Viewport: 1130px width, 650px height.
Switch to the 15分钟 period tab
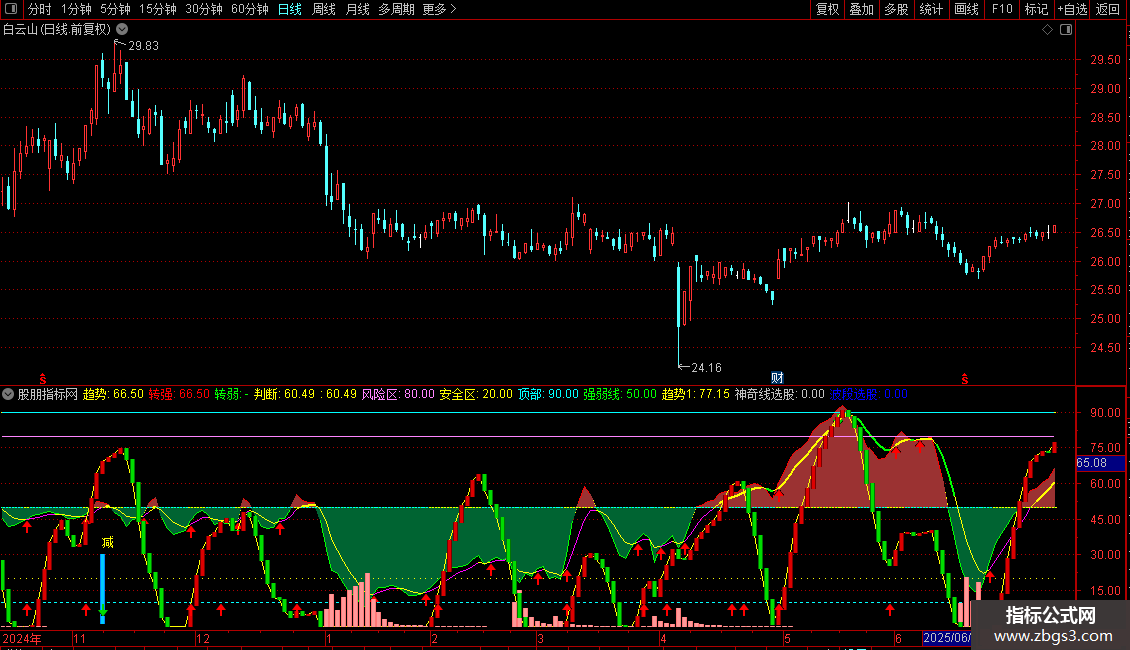click(x=158, y=9)
